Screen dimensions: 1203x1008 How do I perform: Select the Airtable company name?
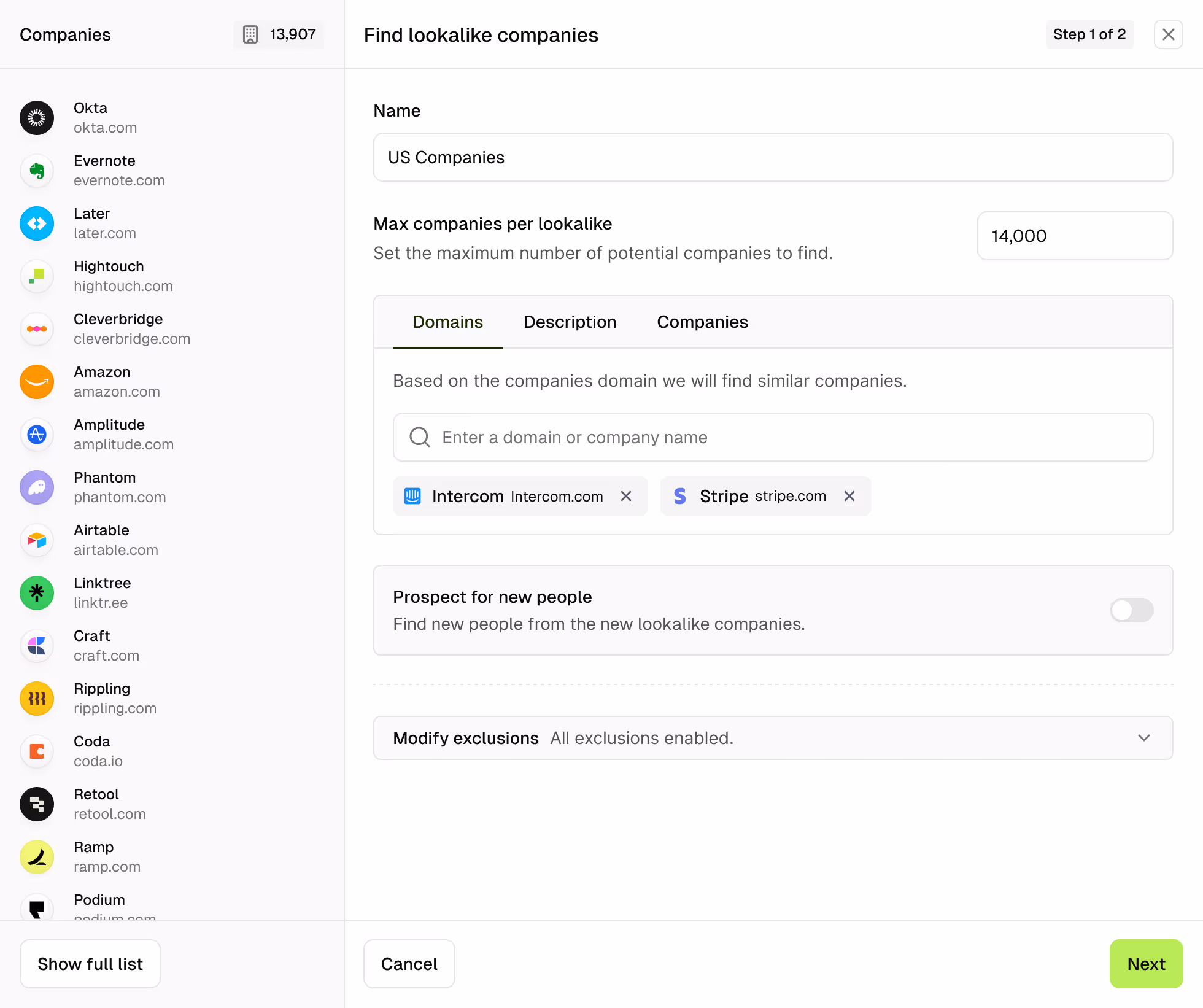click(x=101, y=530)
